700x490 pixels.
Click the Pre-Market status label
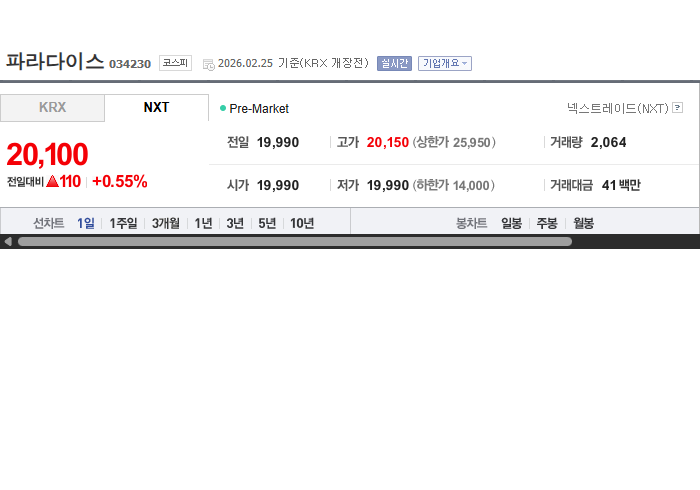click(x=259, y=108)
